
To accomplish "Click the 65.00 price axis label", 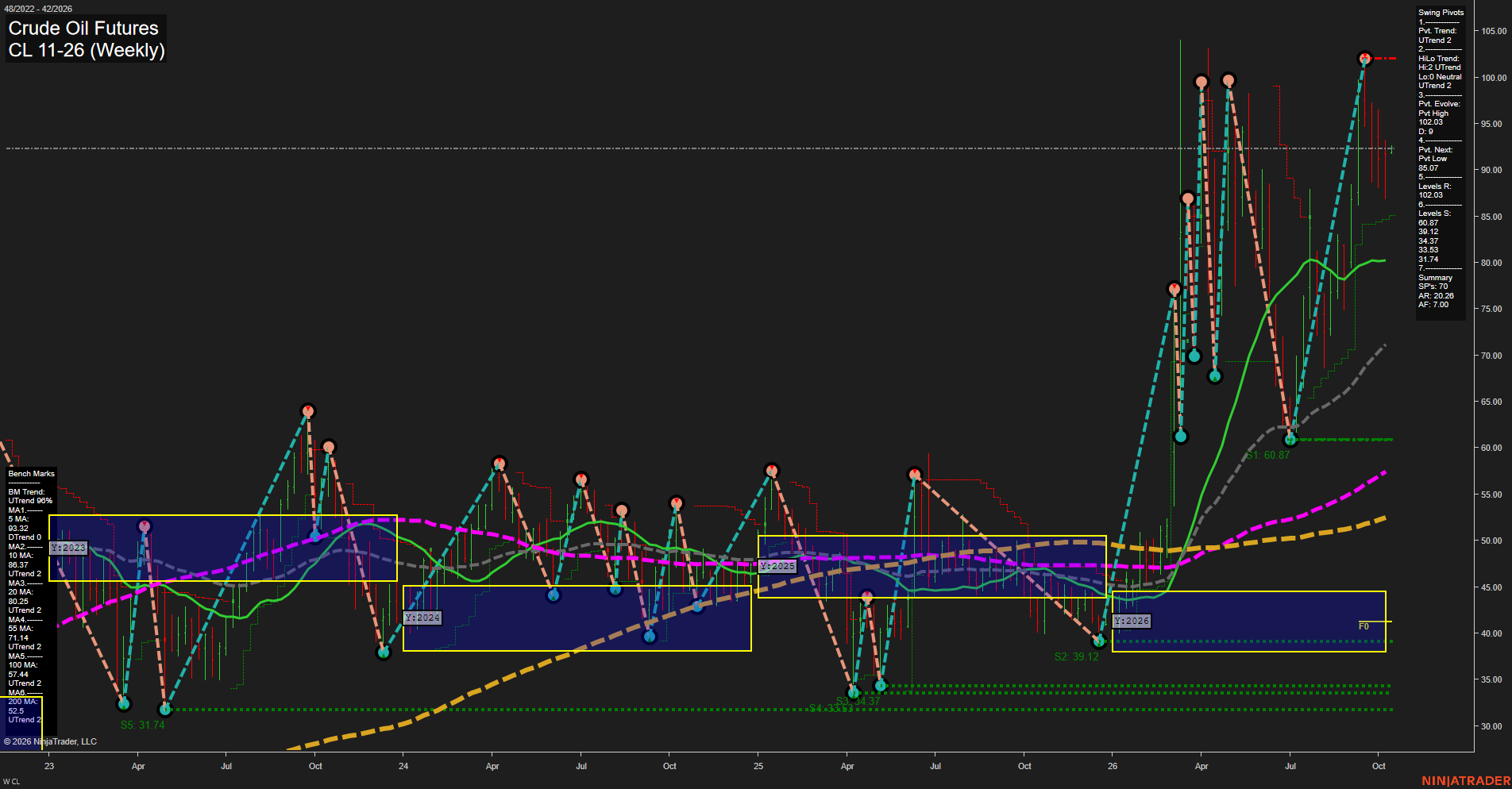I will (1491, 402).
